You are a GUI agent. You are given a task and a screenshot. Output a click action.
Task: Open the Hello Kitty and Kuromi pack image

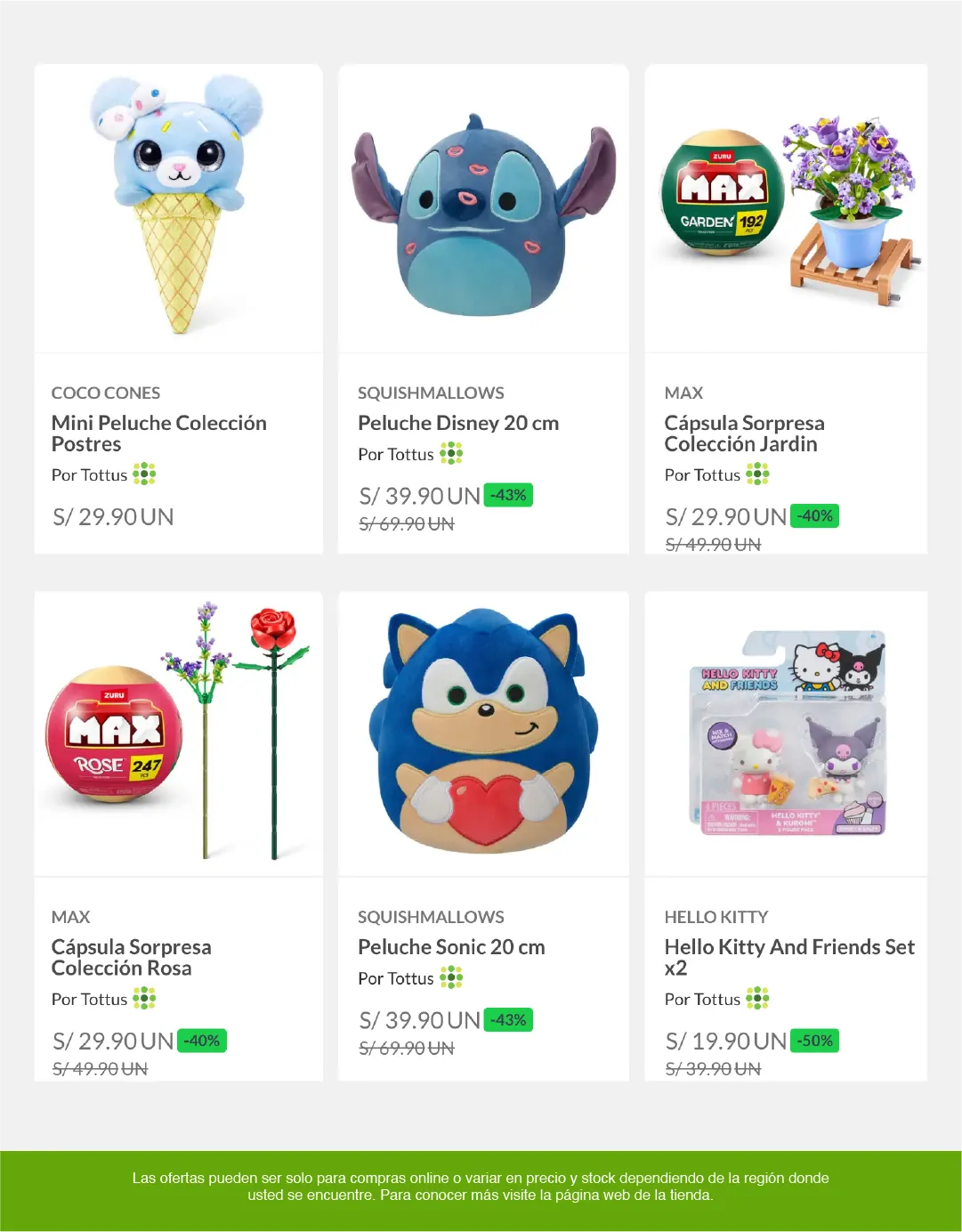pos(787,734)
